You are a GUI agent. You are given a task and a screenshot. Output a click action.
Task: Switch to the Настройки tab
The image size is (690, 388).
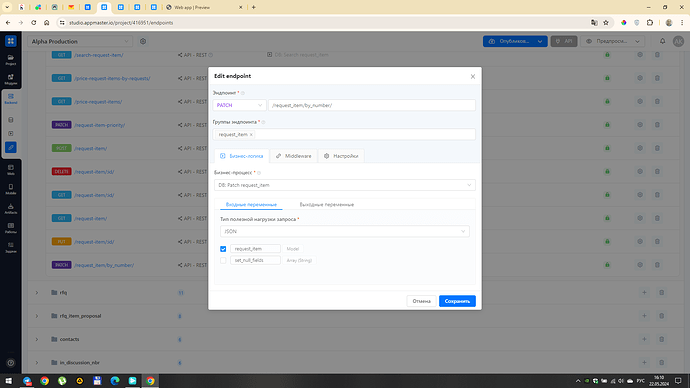click(x=341, y=156)
